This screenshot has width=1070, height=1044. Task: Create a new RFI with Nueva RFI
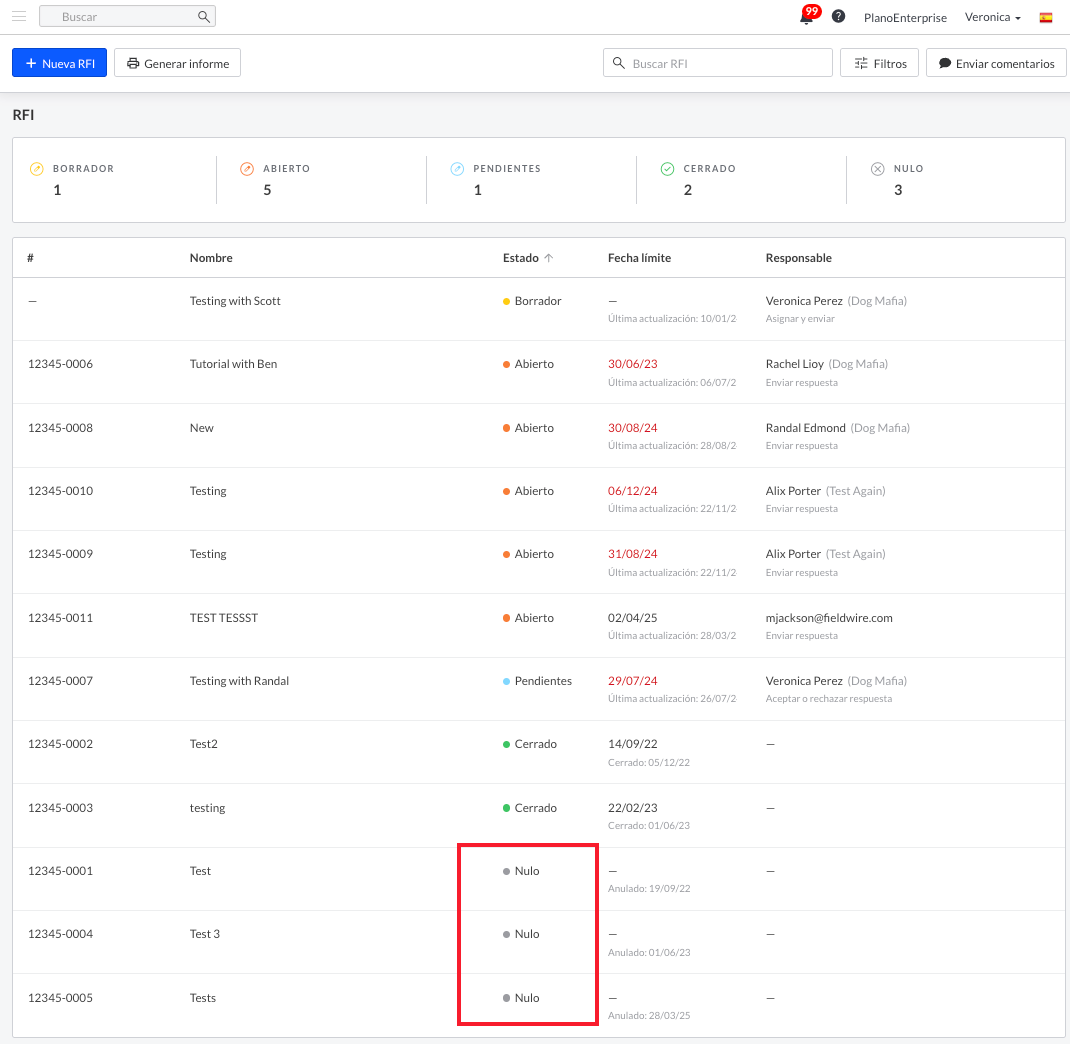(x=59, y=63)
